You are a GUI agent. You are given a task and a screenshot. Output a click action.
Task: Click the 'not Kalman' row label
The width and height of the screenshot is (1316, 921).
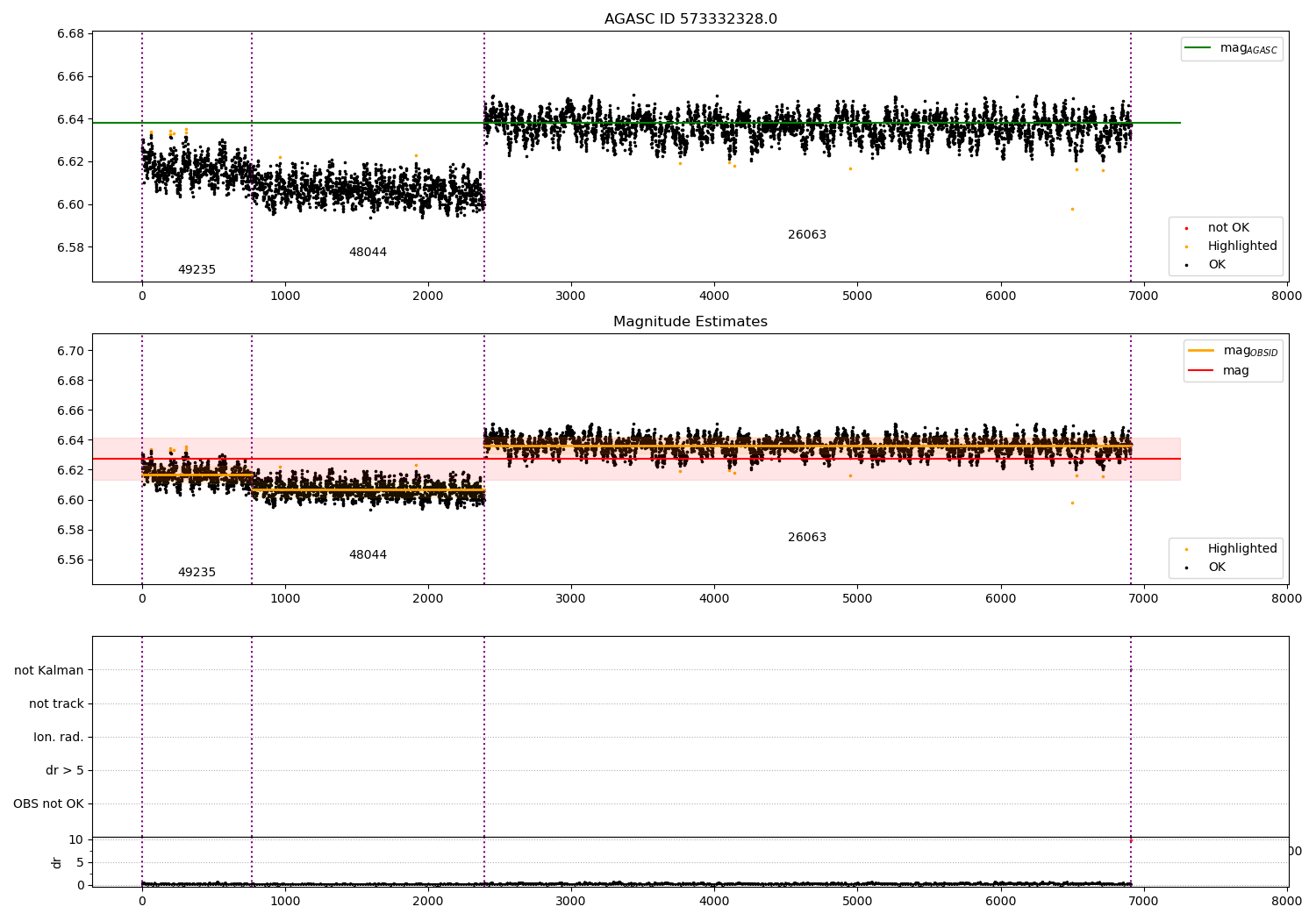click(x=49, y=671)
